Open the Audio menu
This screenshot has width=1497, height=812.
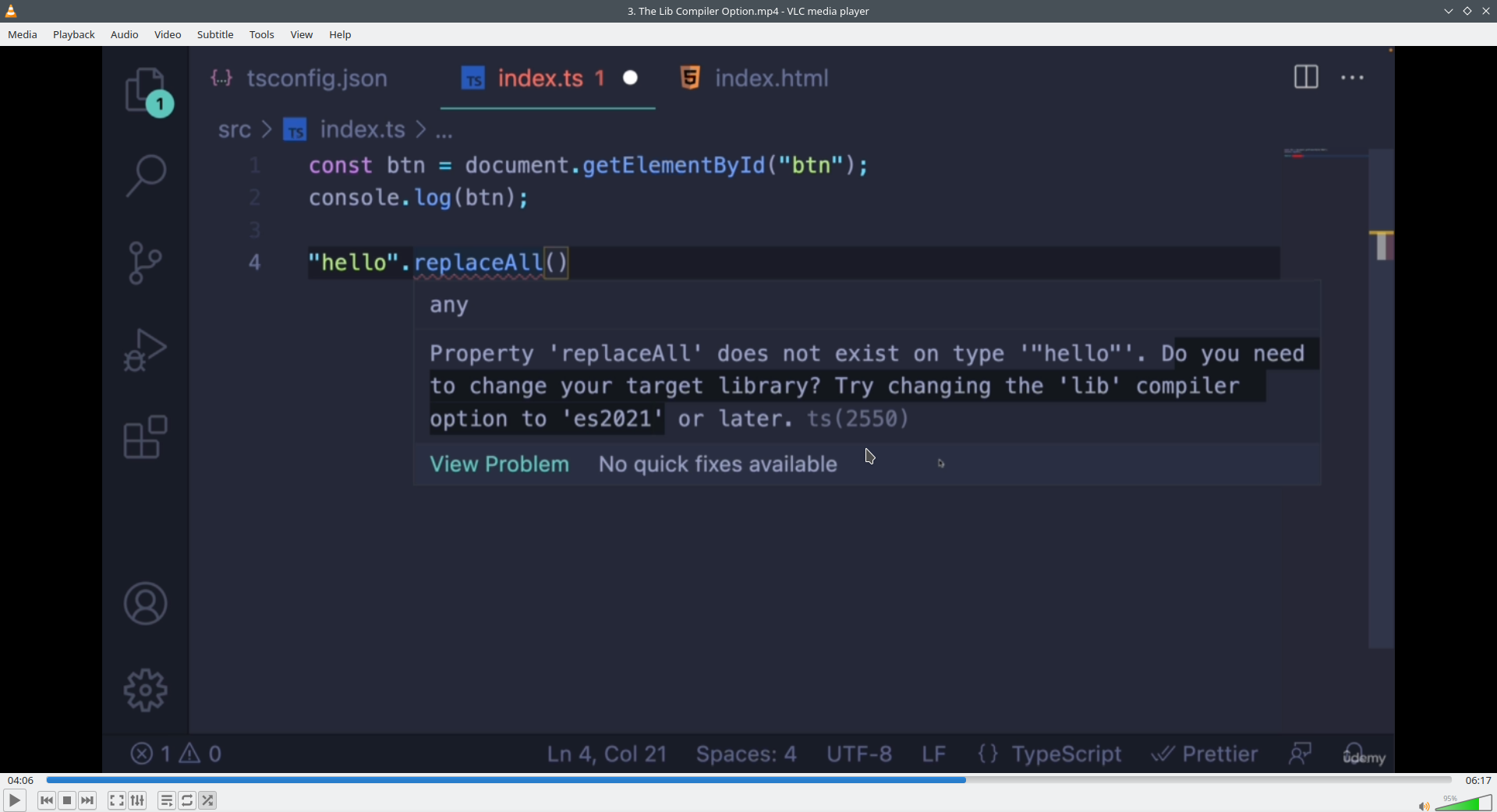124,34
